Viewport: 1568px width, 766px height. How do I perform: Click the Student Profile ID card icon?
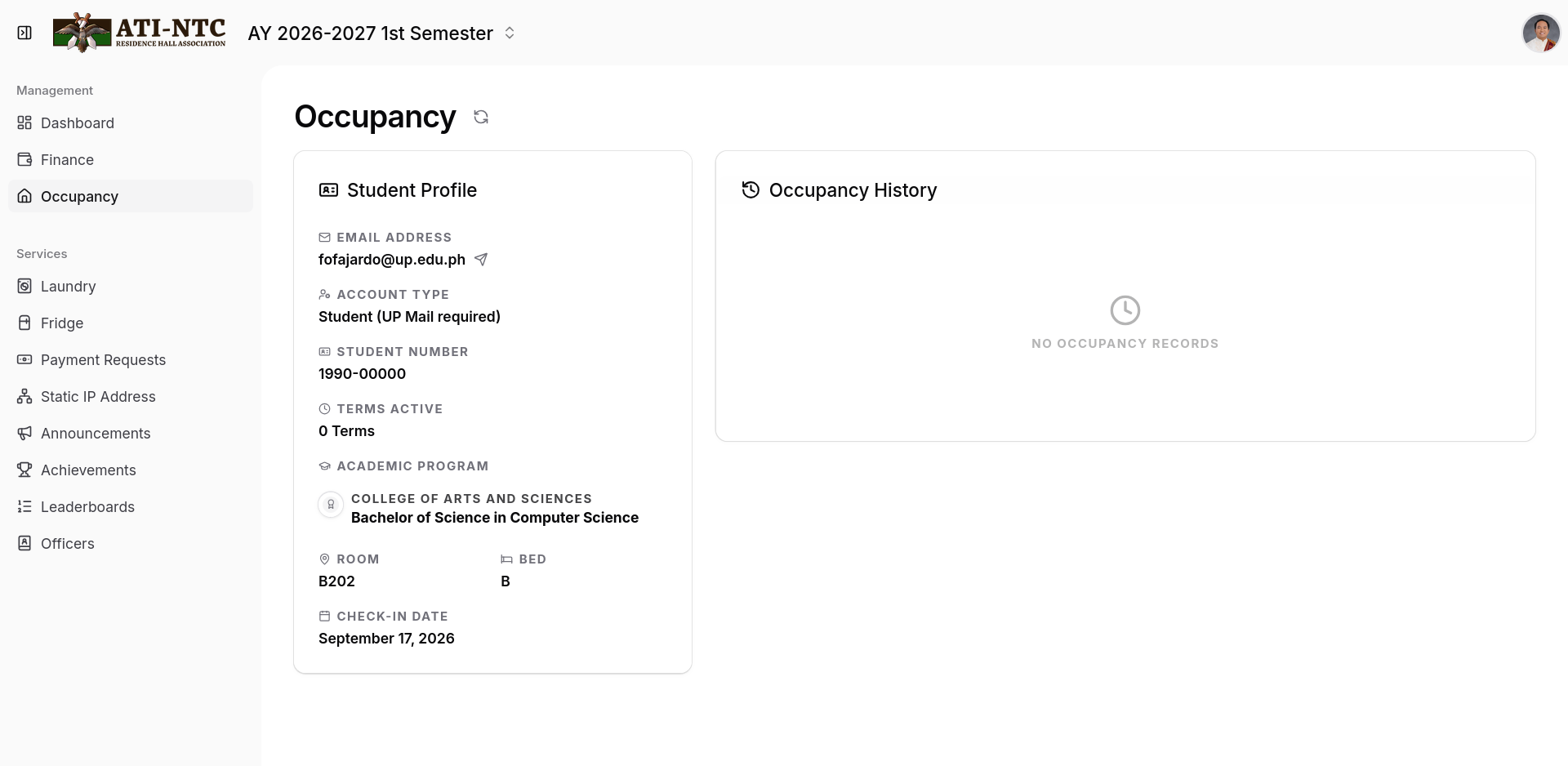pyautogui.click(x=328, y=189)
